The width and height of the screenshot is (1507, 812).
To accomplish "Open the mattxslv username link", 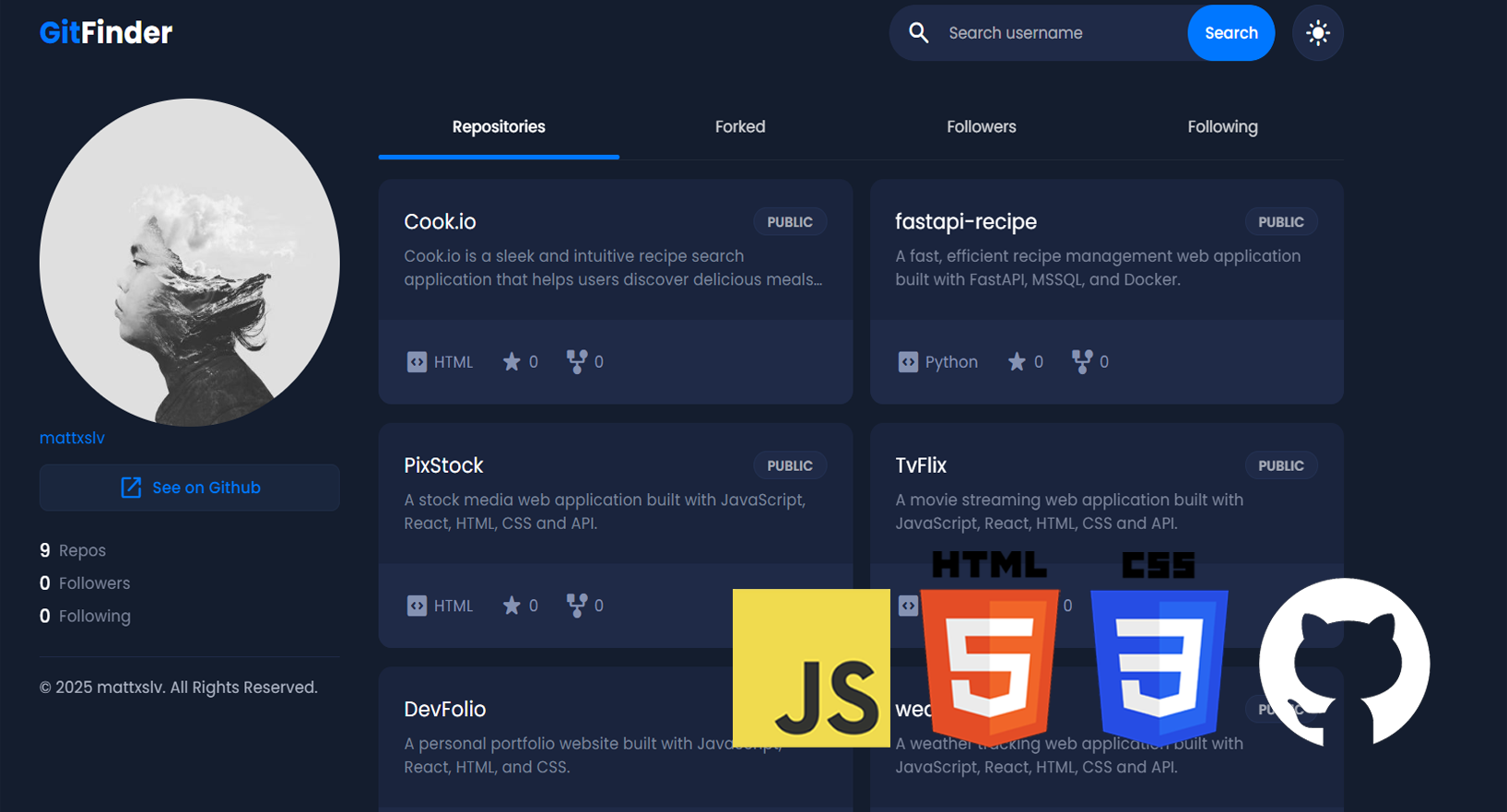I will click(x=72, y=438).
